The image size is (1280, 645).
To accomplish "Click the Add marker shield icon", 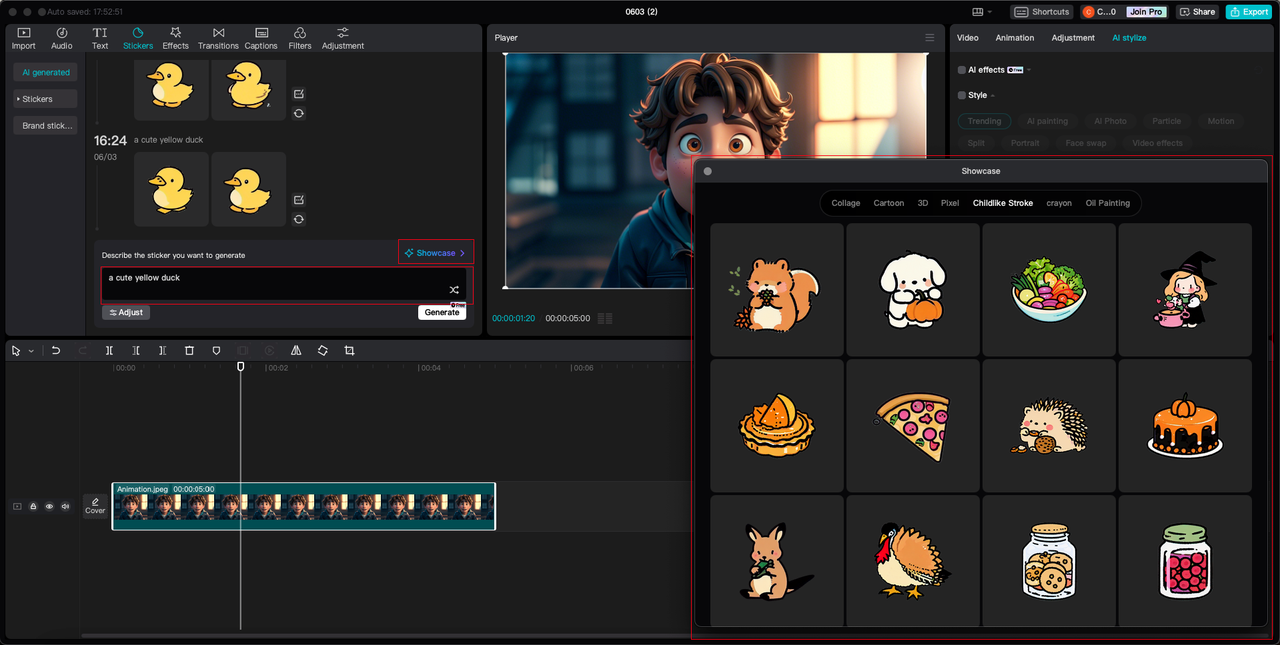I will point(216,351).
